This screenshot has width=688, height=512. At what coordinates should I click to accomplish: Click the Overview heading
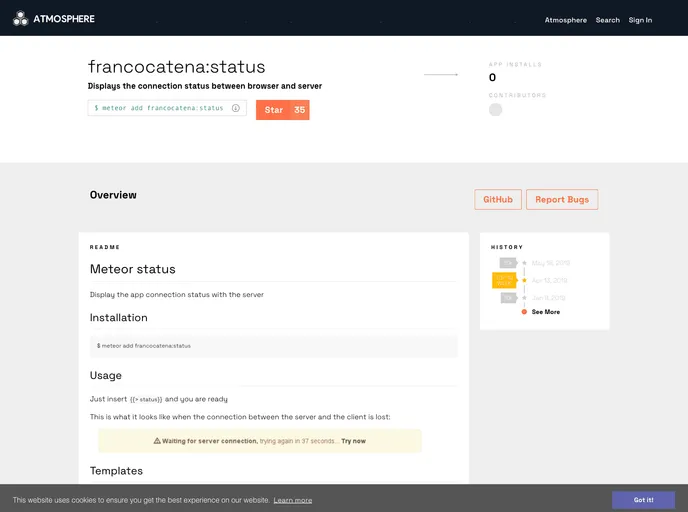113,195
